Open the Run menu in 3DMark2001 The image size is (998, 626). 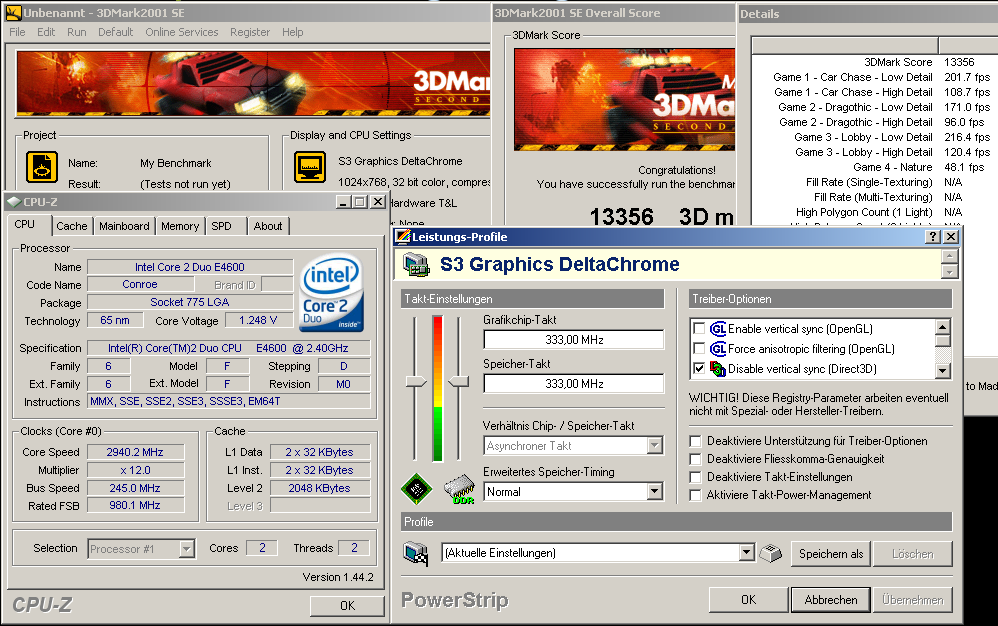click(x=76, y=32)
